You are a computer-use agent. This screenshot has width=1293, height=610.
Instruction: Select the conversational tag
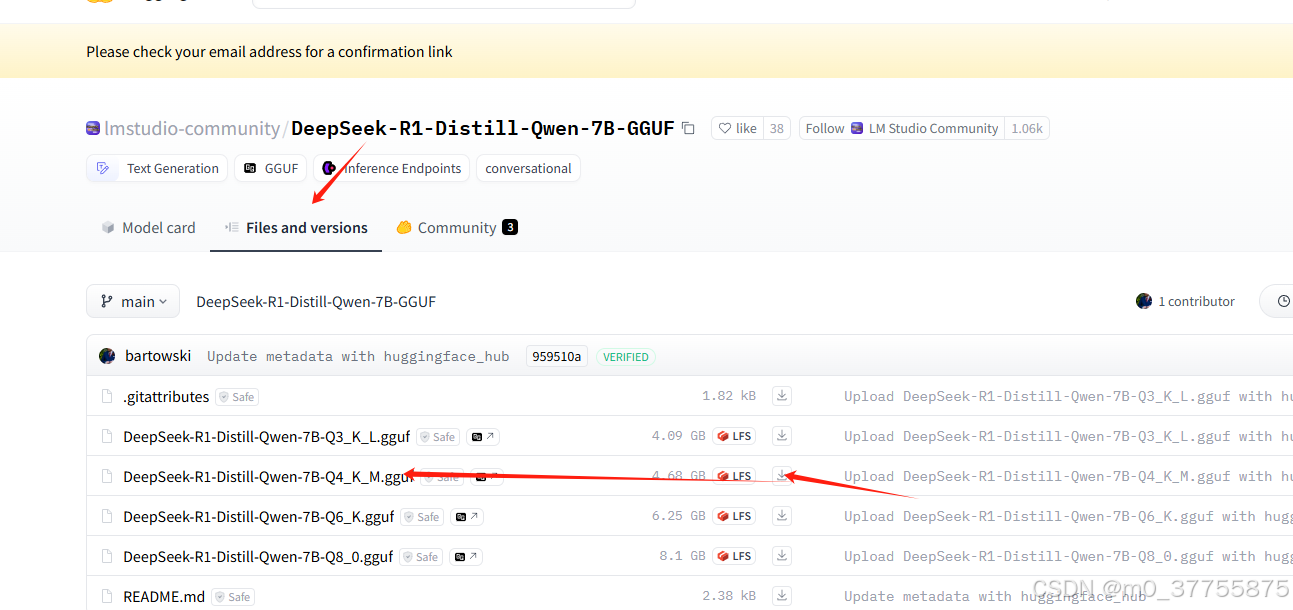click(x=528, y=168)
